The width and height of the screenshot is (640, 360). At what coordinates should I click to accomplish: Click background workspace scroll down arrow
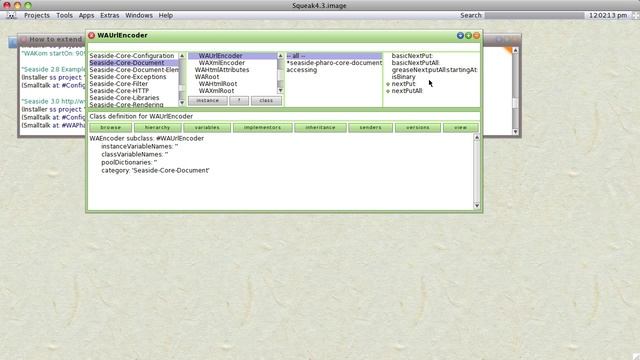coord(516,131)
